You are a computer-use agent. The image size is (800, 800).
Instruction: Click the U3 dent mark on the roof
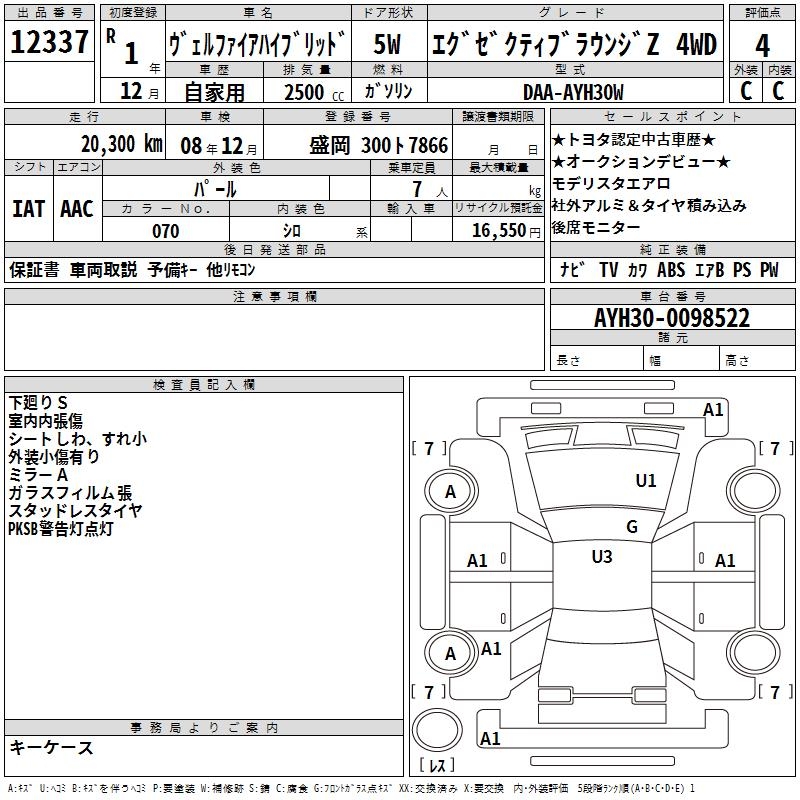pos(602,557)
